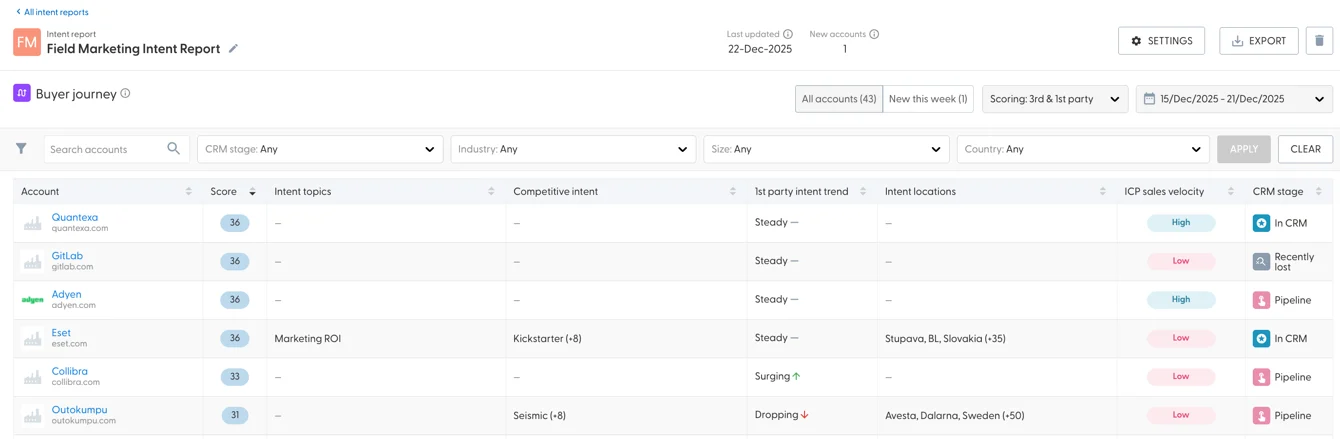1340x439 pixels.
Task: Open the Settings button
Action: tap(1161, 41)
